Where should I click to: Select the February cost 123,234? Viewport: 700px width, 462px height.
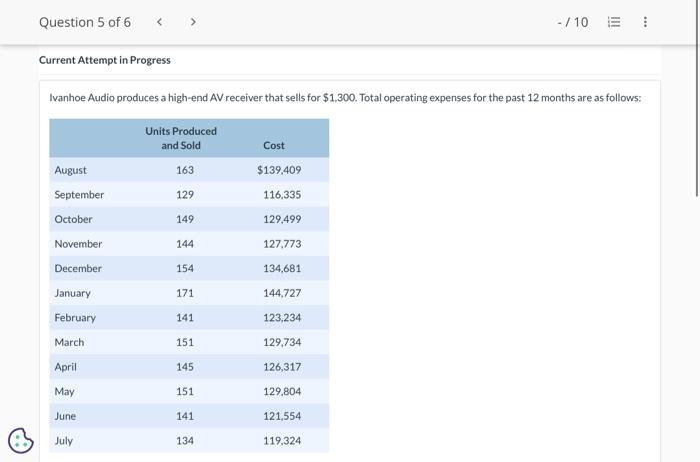pyautogui.click(x=282, y=317)
